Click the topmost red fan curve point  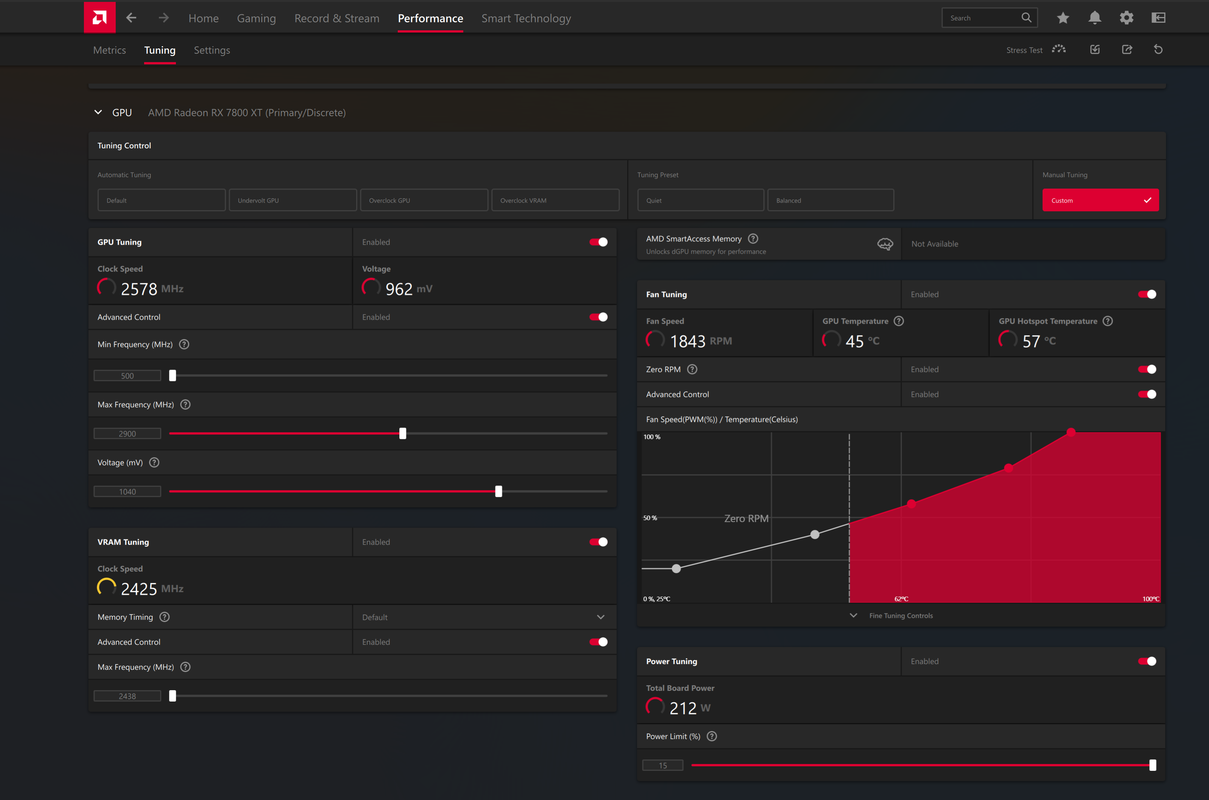point(1071,432)
